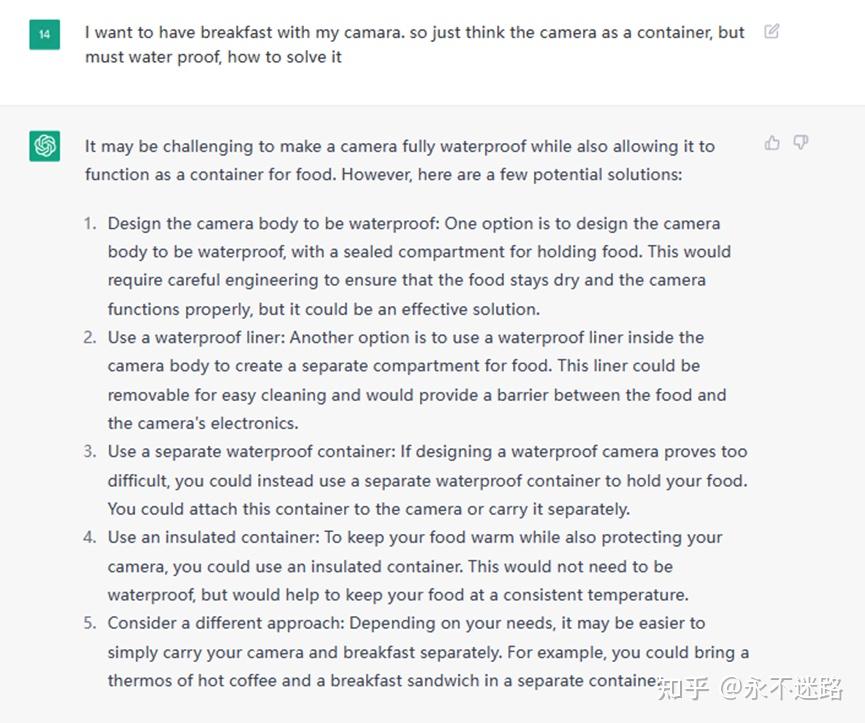The height and width of the screenshot is (723, 865).
Task: Click the list number 1 marker
Action: [x=90, y=223]
